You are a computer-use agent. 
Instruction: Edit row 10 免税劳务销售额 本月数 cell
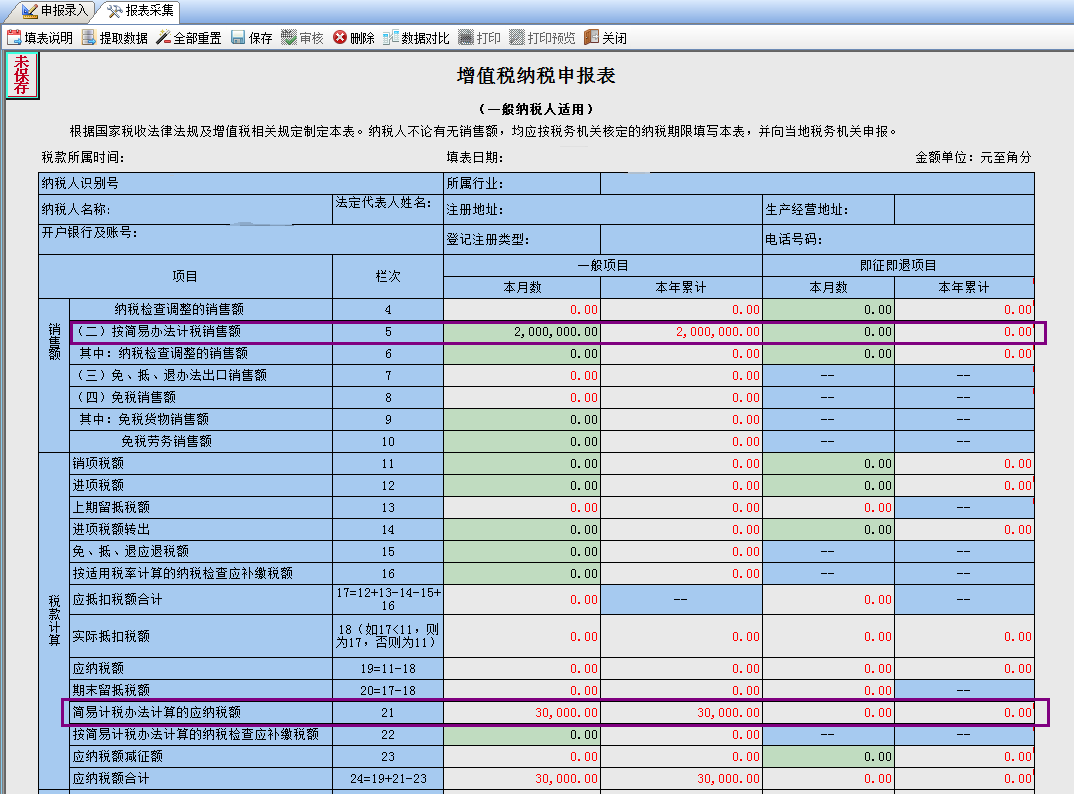click(522, 442)
